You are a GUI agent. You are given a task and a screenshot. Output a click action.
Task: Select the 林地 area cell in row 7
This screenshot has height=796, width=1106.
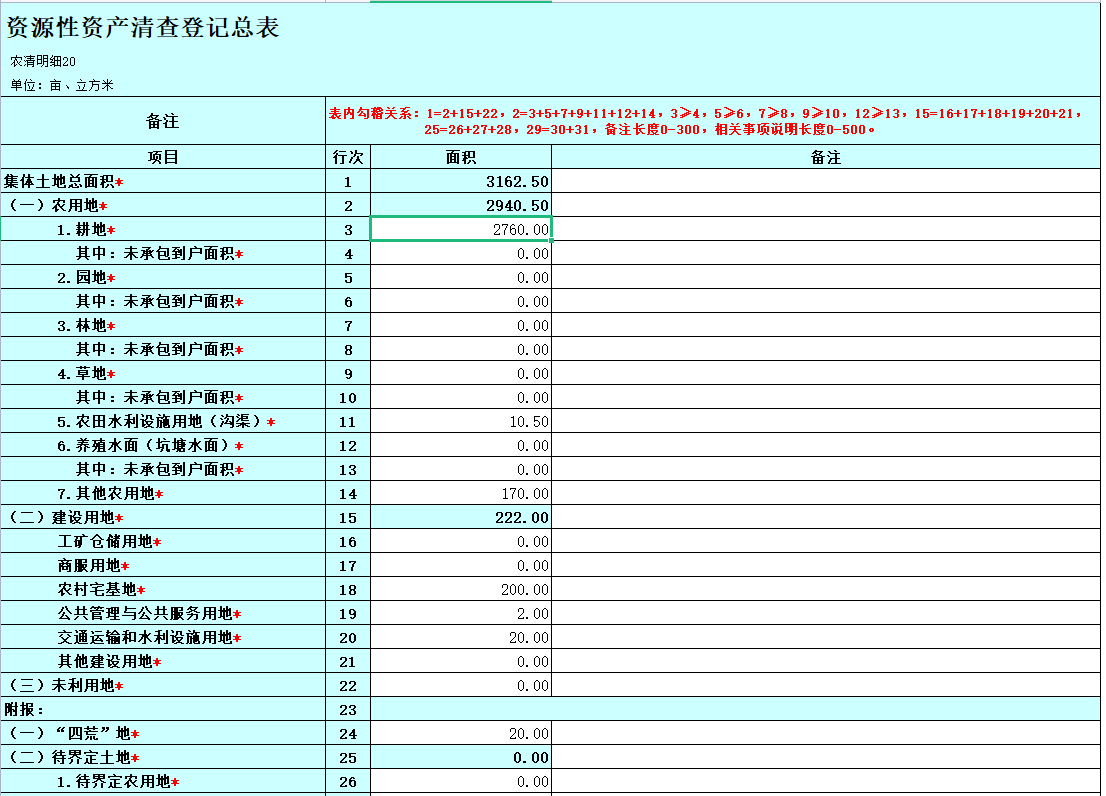461,325
